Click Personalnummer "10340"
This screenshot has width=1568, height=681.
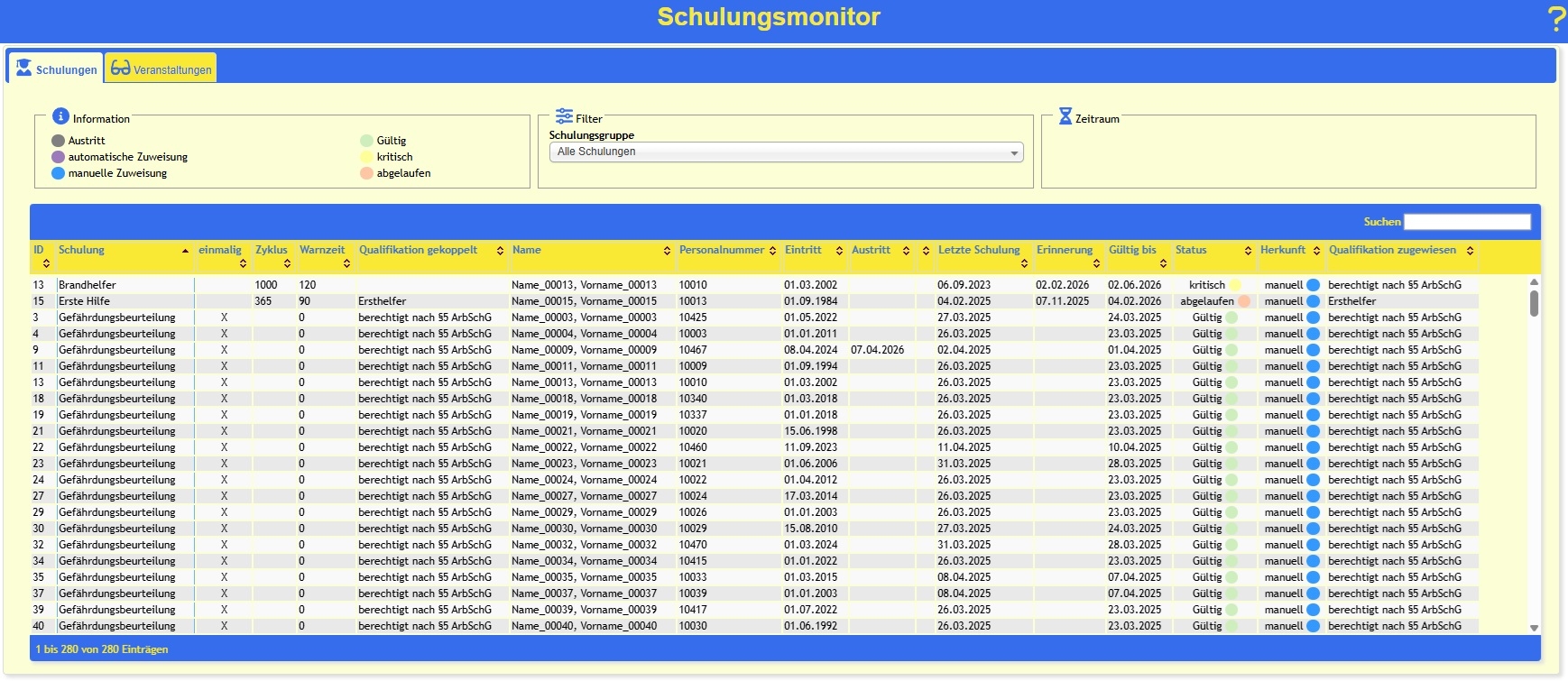tap(693, 399)
